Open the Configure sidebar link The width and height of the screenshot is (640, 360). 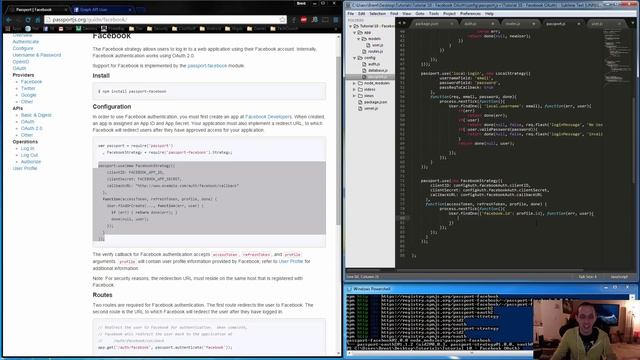click(x=23, y=48)
